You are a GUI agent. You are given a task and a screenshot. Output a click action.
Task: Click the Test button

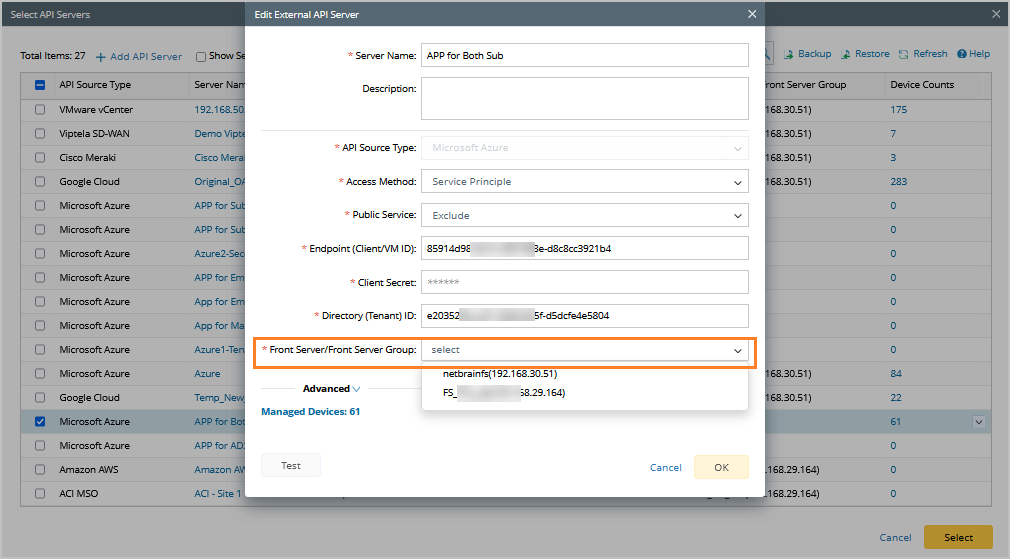pos(291,466)
